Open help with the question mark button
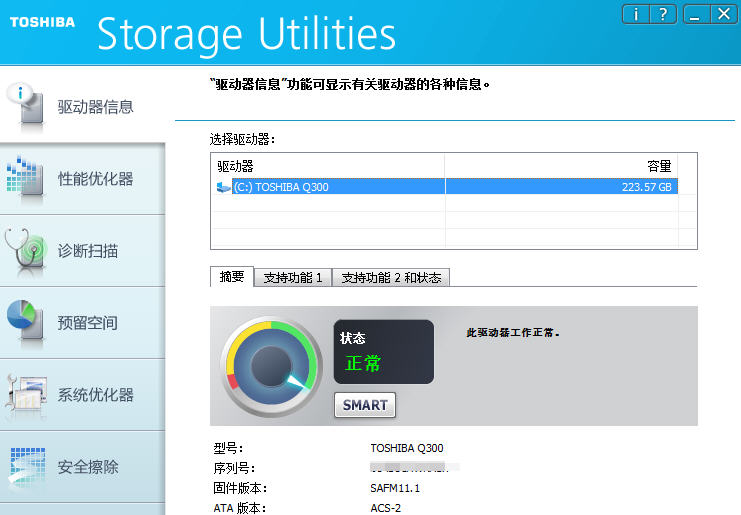The height and width of the screenshot is (515, 741). [663, 14]
